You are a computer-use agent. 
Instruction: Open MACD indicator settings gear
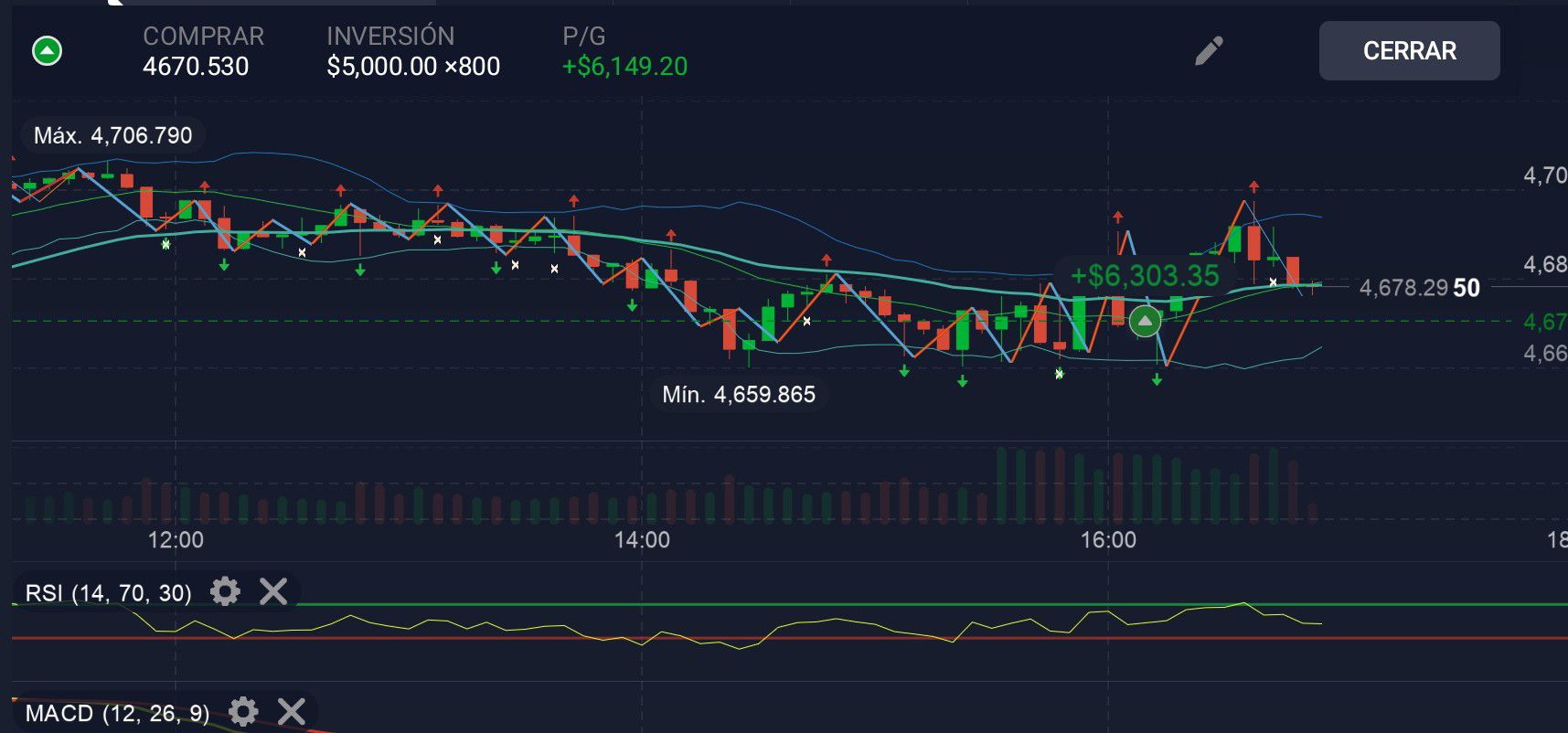pos(243,711)
